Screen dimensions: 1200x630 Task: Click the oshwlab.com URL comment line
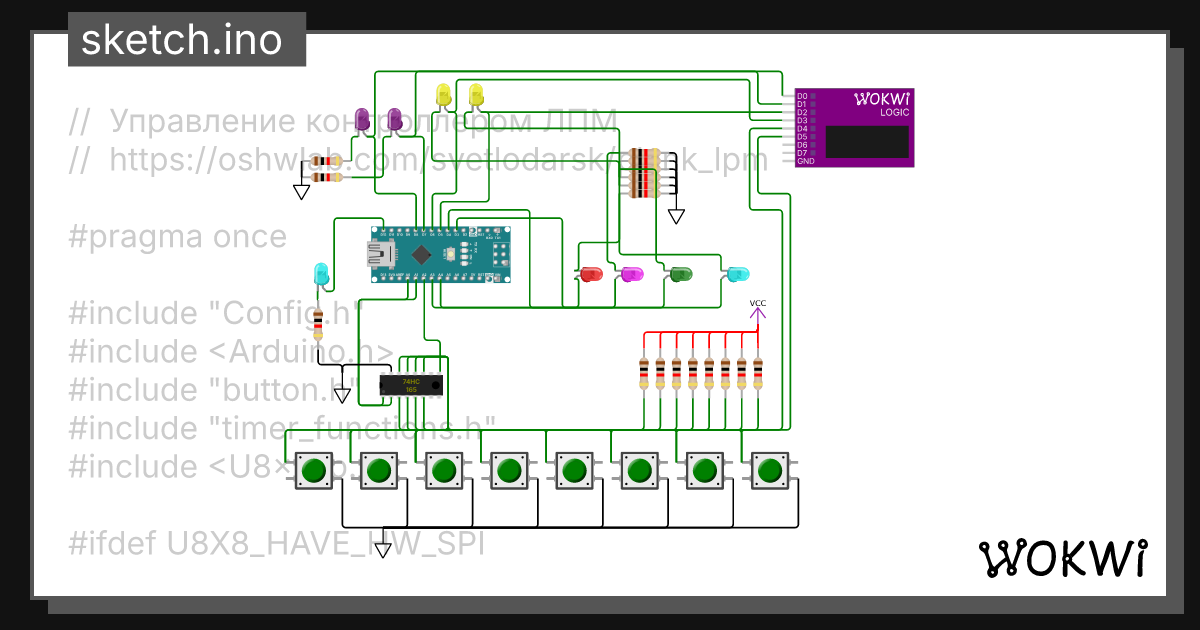click(418, 159)
